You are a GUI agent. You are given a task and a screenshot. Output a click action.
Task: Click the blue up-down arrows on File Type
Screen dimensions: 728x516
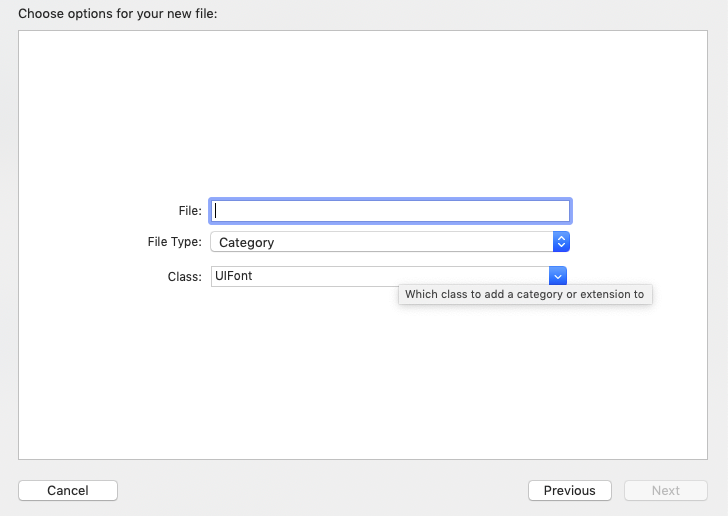[x=562, y=242]
